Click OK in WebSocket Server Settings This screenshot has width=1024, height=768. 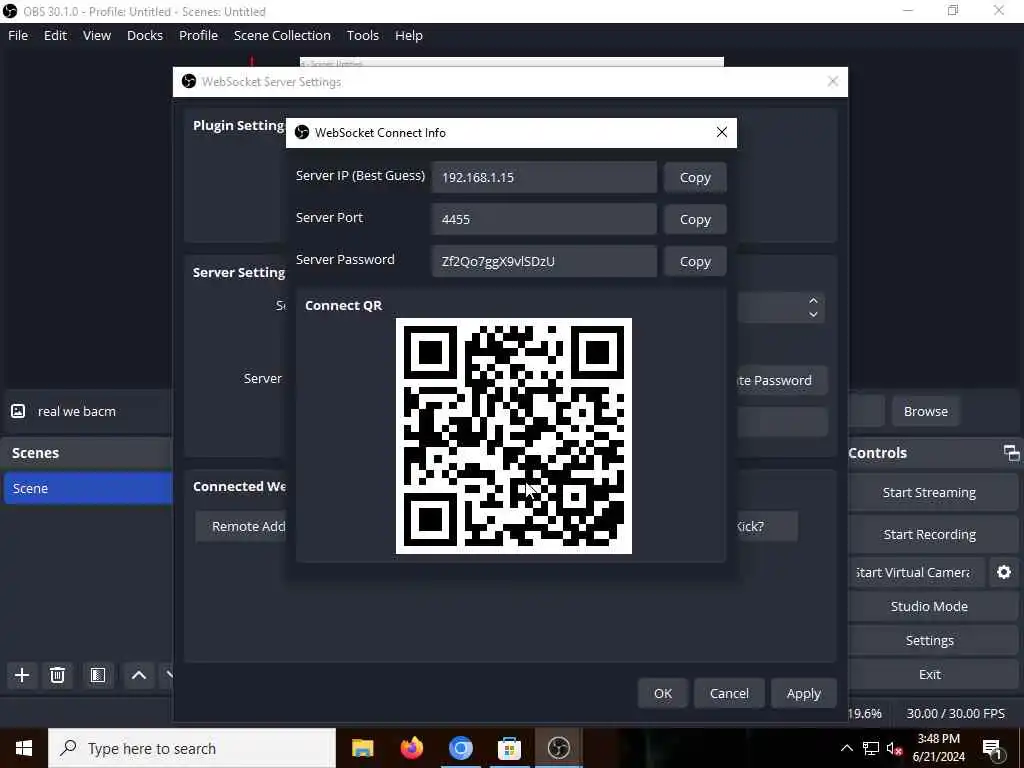[x=663, y=694]
